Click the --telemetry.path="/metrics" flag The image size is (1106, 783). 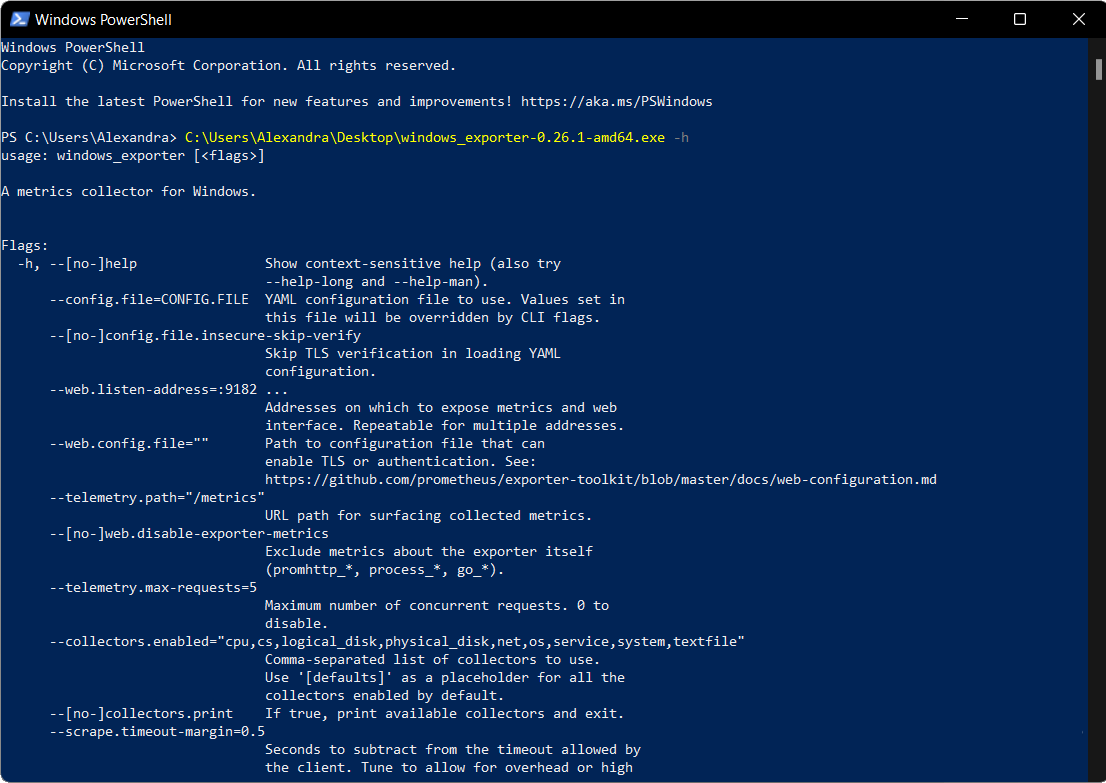pos(157,498)
